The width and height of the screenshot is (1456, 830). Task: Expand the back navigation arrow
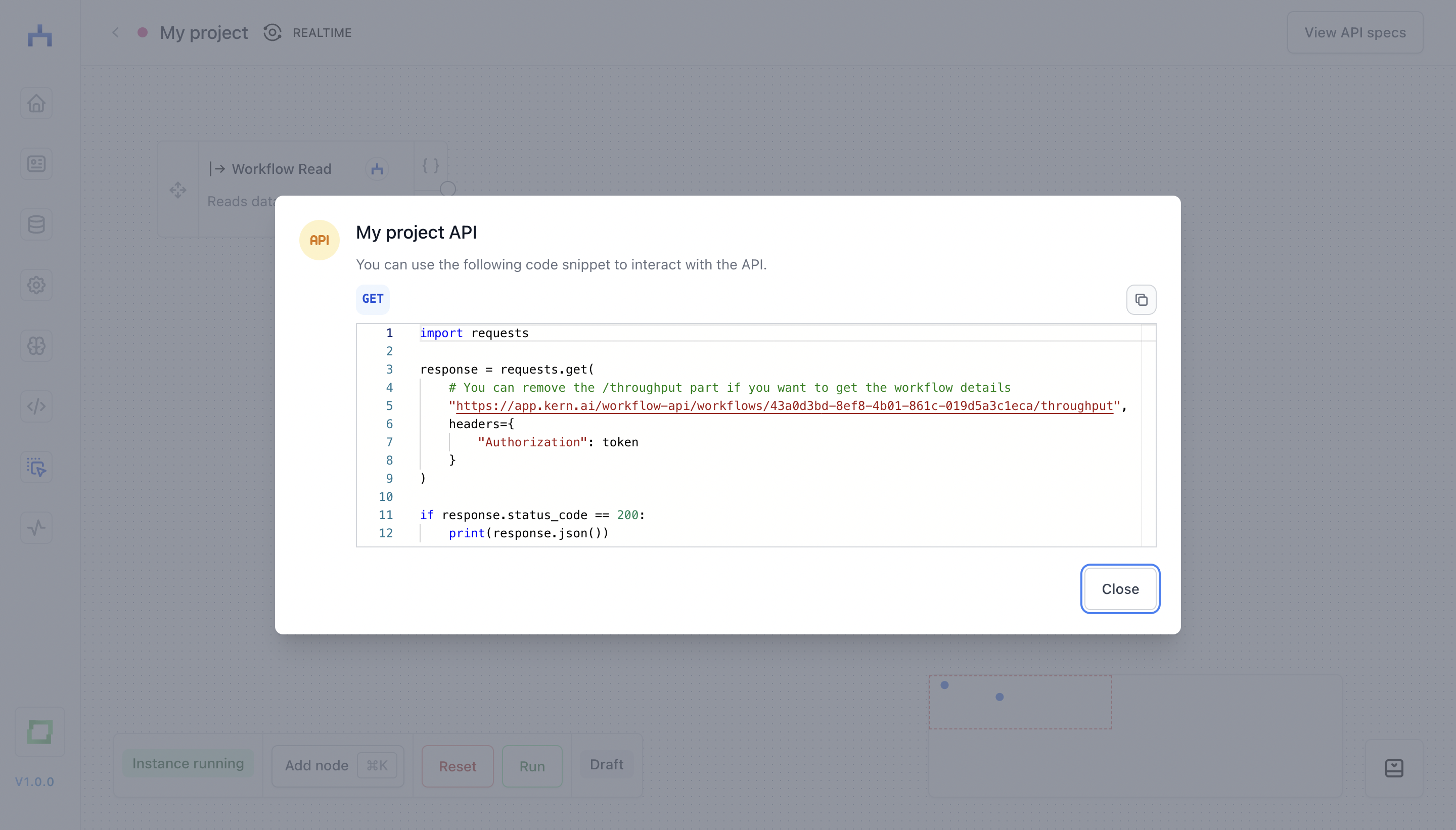click(116, 32)
